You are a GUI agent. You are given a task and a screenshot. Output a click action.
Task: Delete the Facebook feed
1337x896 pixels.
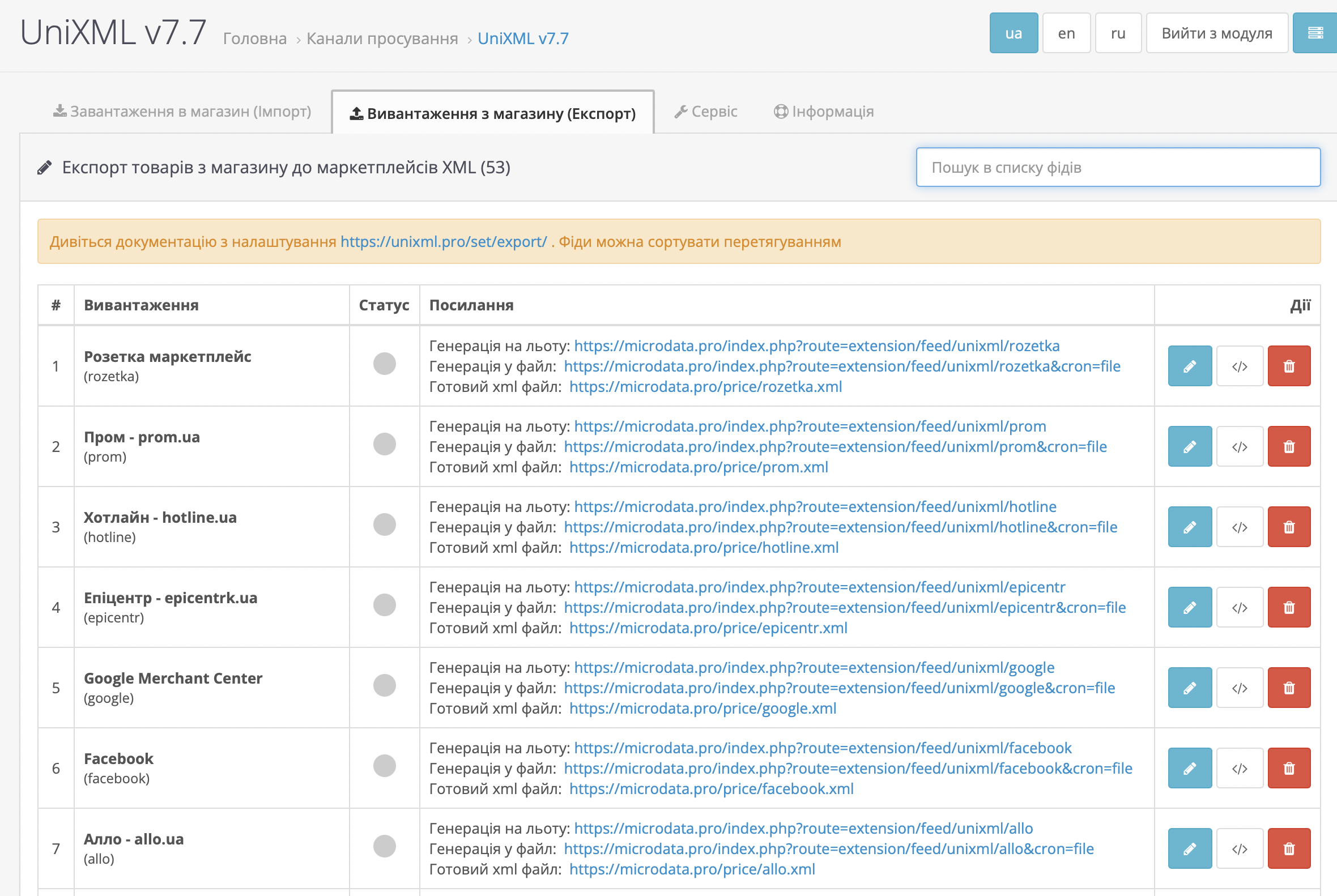(x=1288, y=769)
